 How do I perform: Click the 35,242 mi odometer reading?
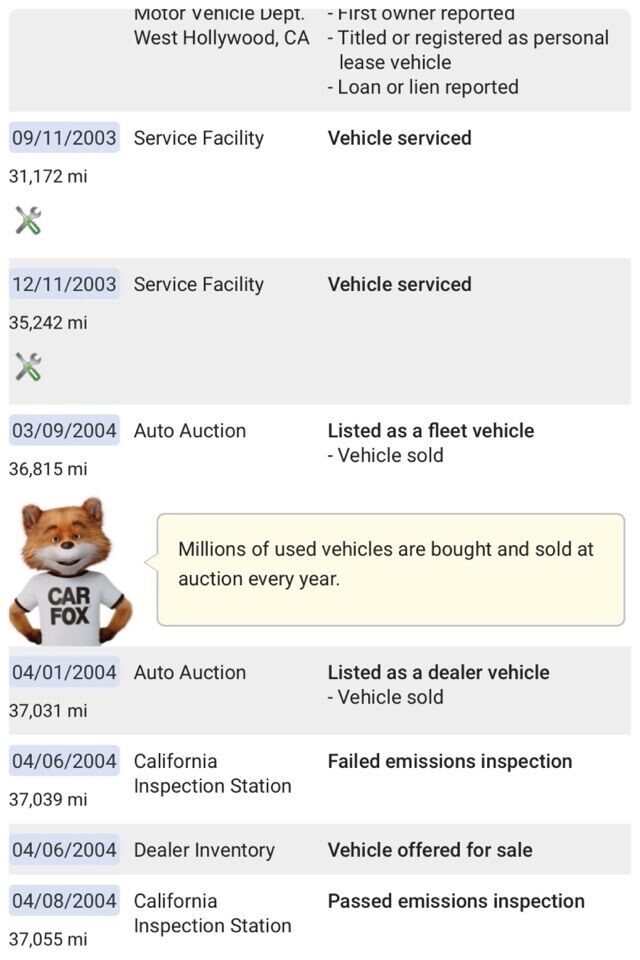(48, 323)
